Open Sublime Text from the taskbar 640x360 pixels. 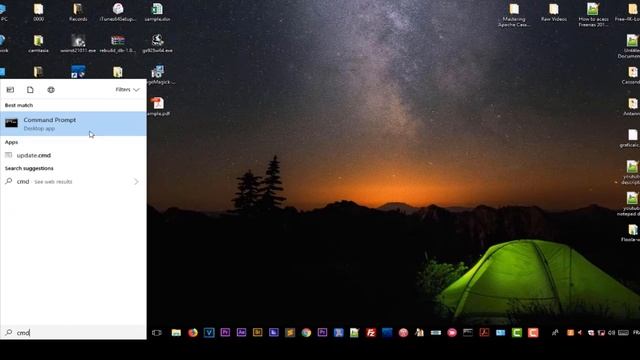click(x=290, y=333)
